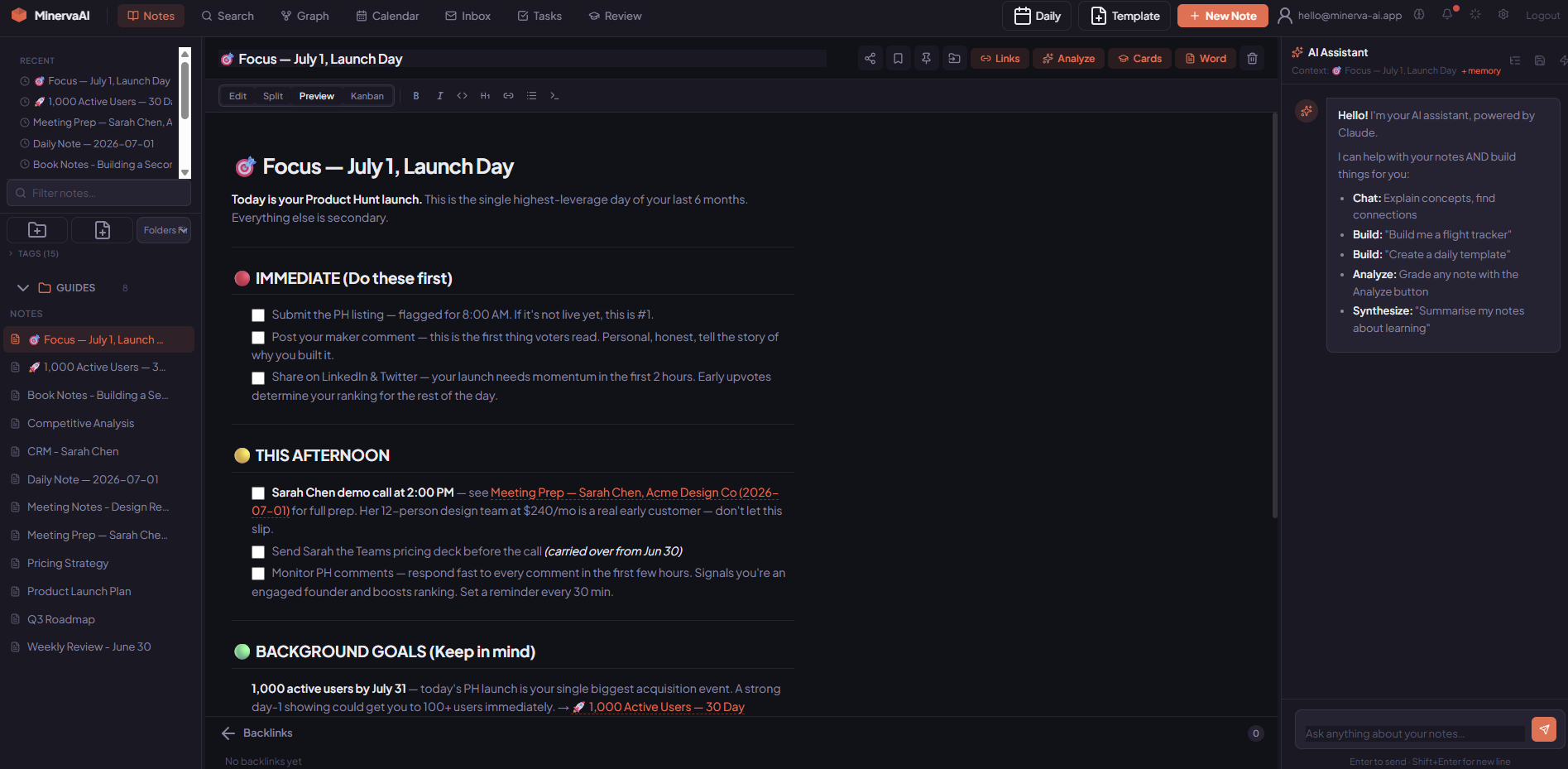Viewport: 1568px width, 769px height.
Task: Click the New Note button
Action: [x=1222, y=16]
